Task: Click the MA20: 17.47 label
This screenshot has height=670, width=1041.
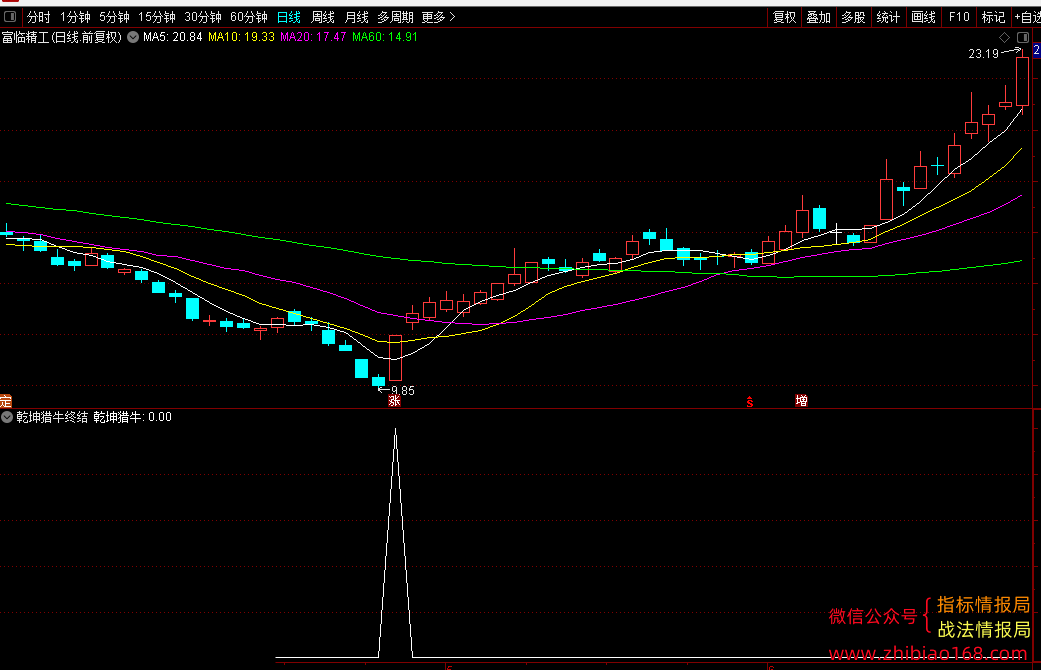Action: pos(313,37)
